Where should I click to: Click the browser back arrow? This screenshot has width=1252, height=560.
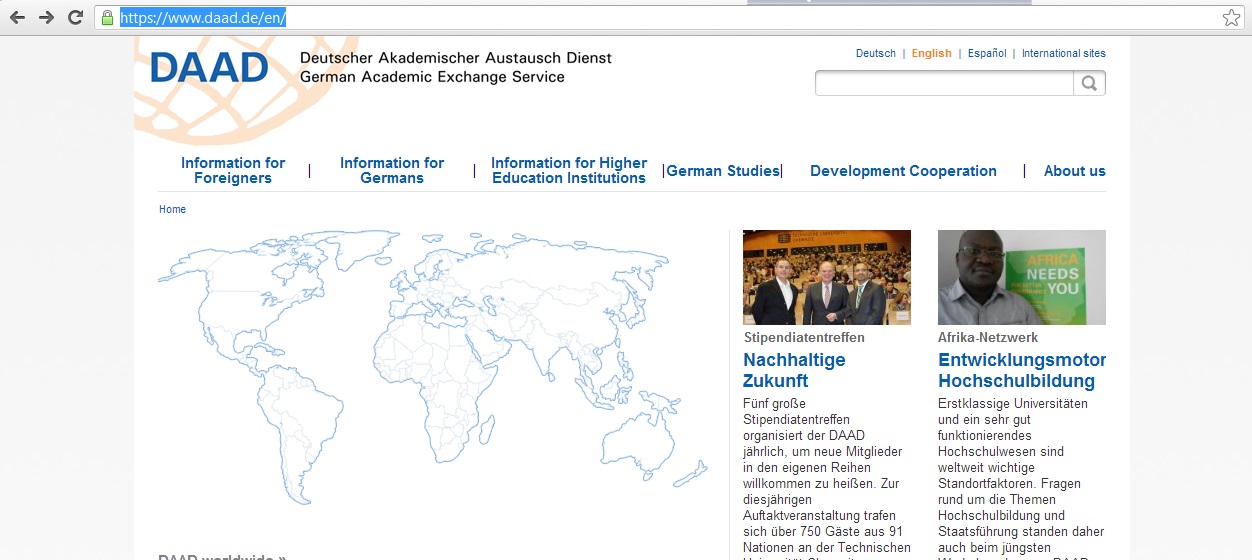tap(17, 17)
